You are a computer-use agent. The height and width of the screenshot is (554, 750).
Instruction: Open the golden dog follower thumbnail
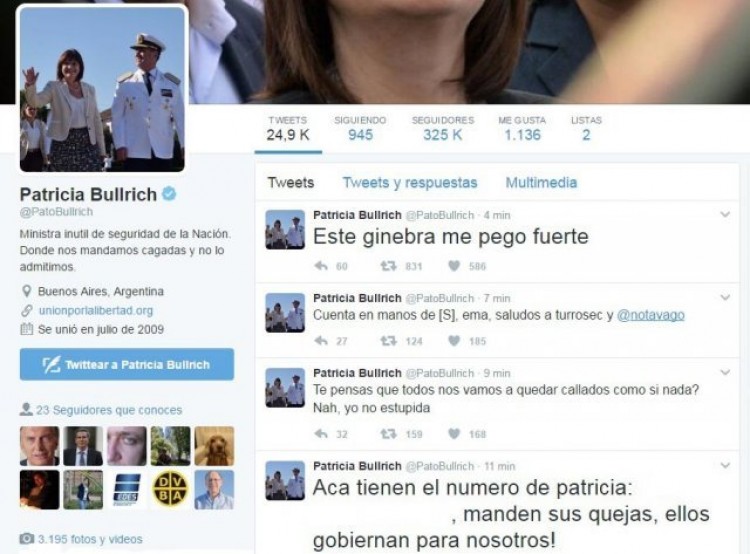click(x=214, y=446)
